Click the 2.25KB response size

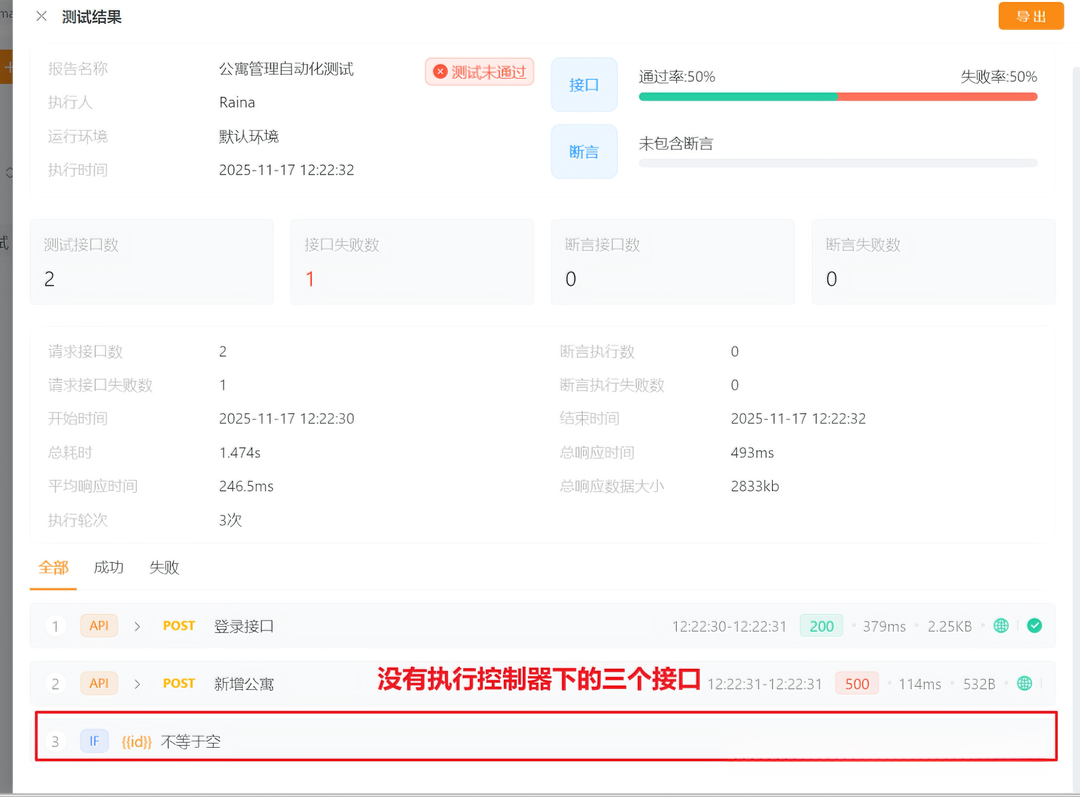click(949, 626)
